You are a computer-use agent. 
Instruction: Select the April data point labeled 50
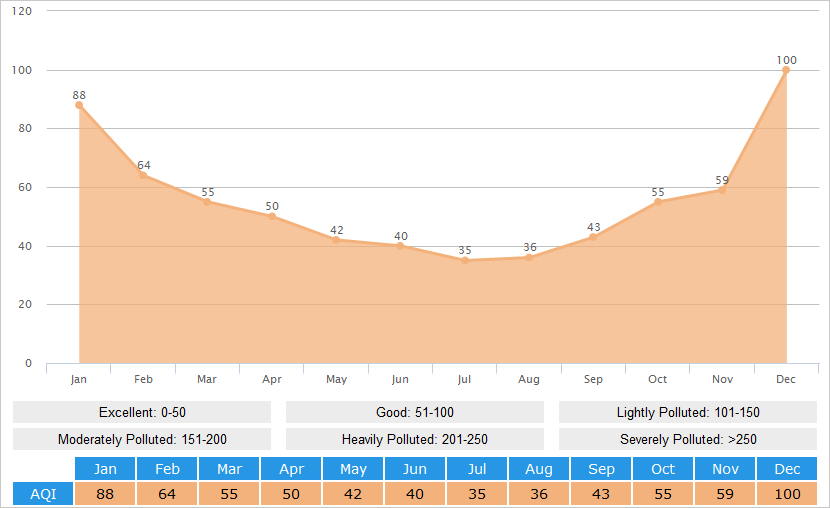pos(272,216)
